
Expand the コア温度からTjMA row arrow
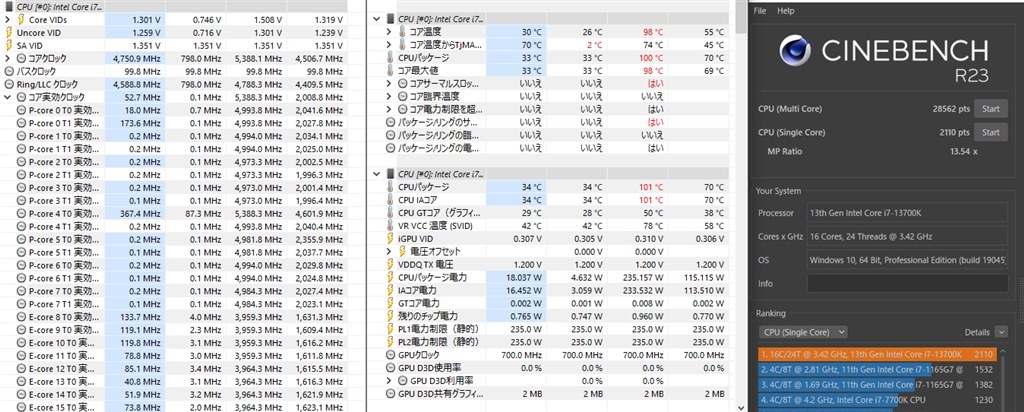point(391,45)
